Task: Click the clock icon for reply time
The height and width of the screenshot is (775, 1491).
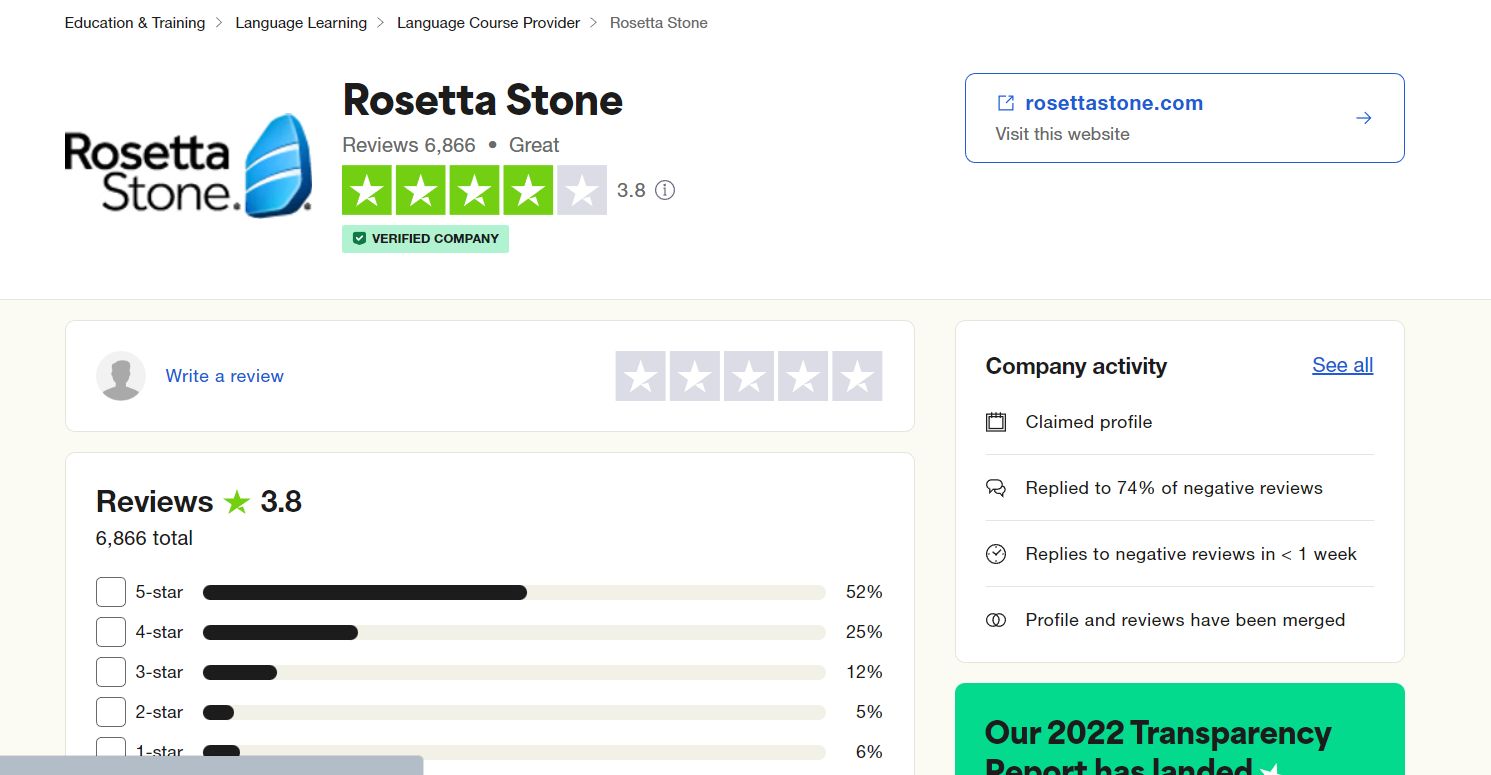Action: point(996,554)
